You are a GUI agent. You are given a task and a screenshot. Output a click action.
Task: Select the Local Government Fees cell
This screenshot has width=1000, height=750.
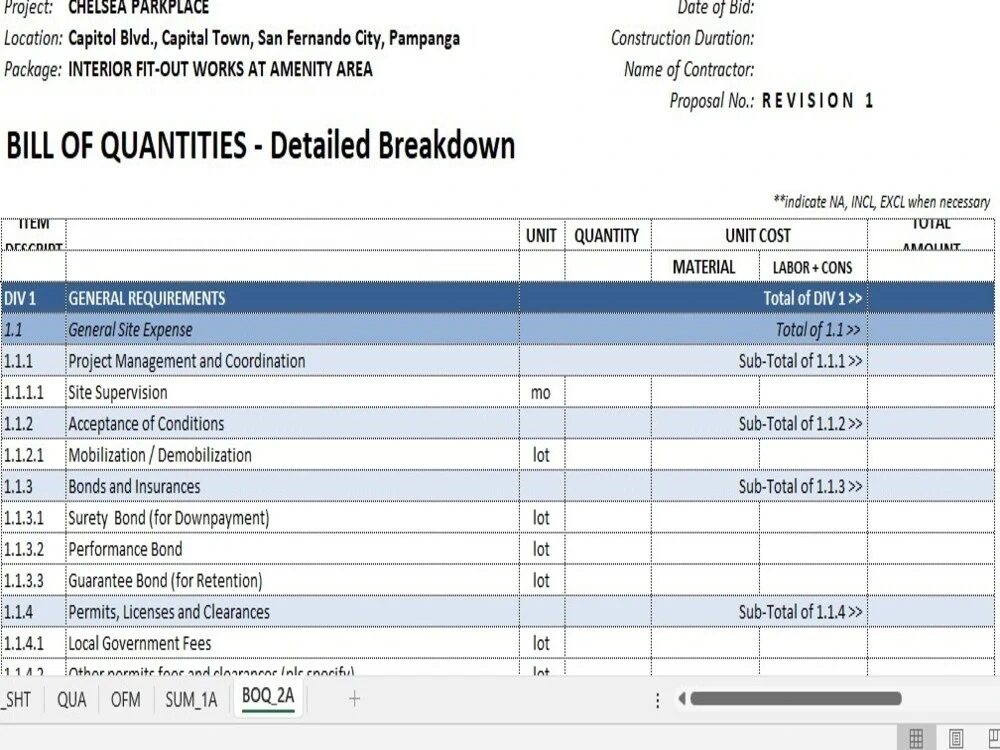point(292,643)
